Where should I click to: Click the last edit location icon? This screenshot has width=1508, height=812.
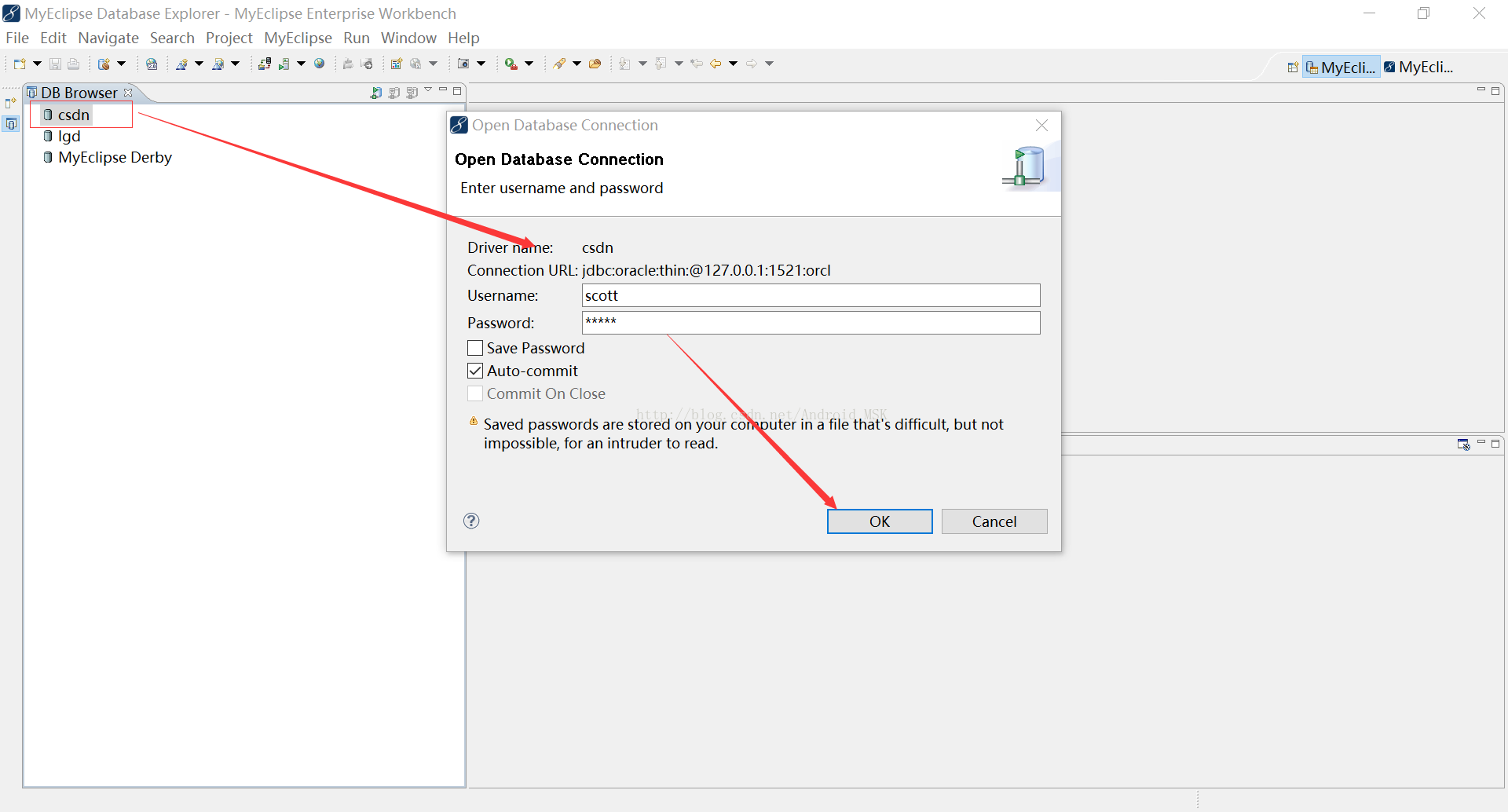click(696, 64)
